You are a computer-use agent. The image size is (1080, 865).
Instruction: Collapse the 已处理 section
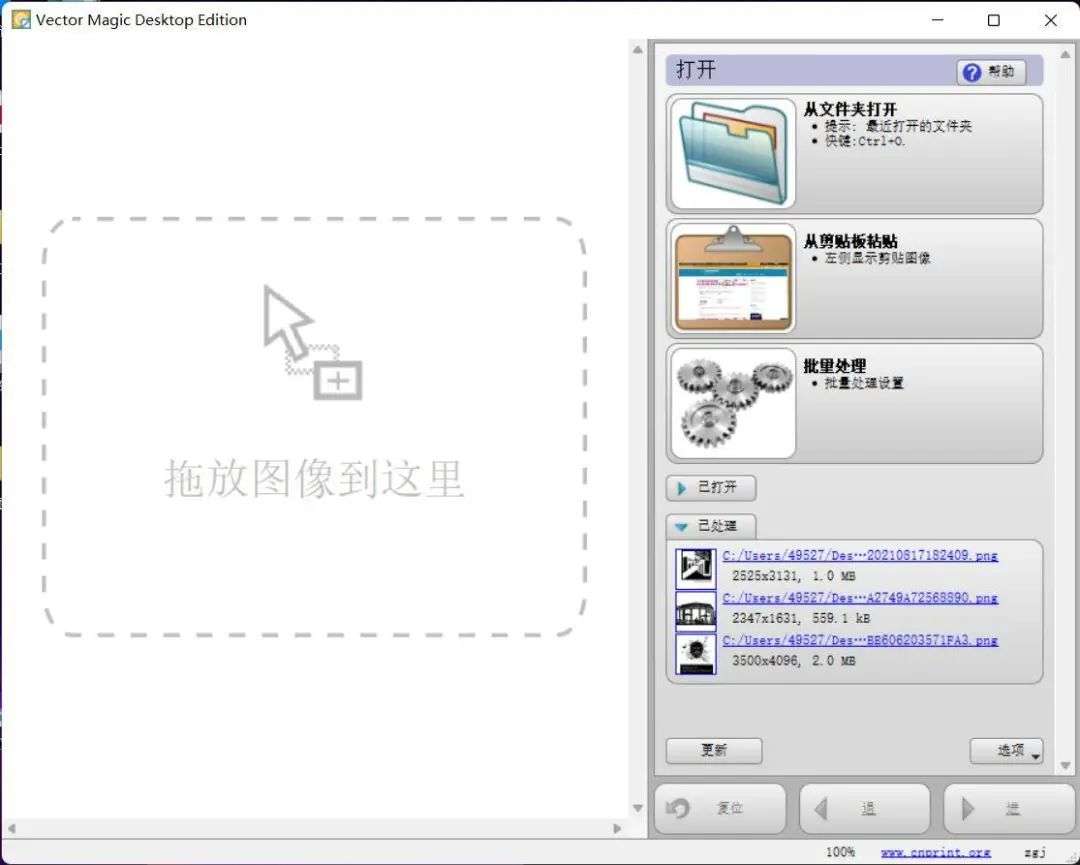tap(711, 526)
